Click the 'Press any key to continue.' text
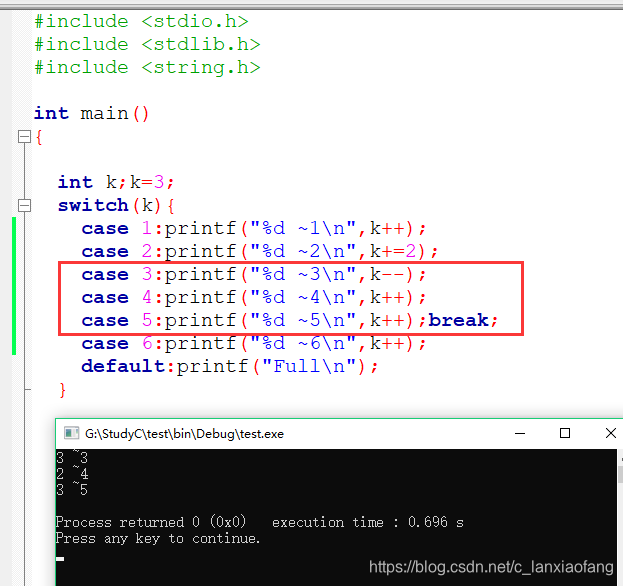 pos(158,538)
